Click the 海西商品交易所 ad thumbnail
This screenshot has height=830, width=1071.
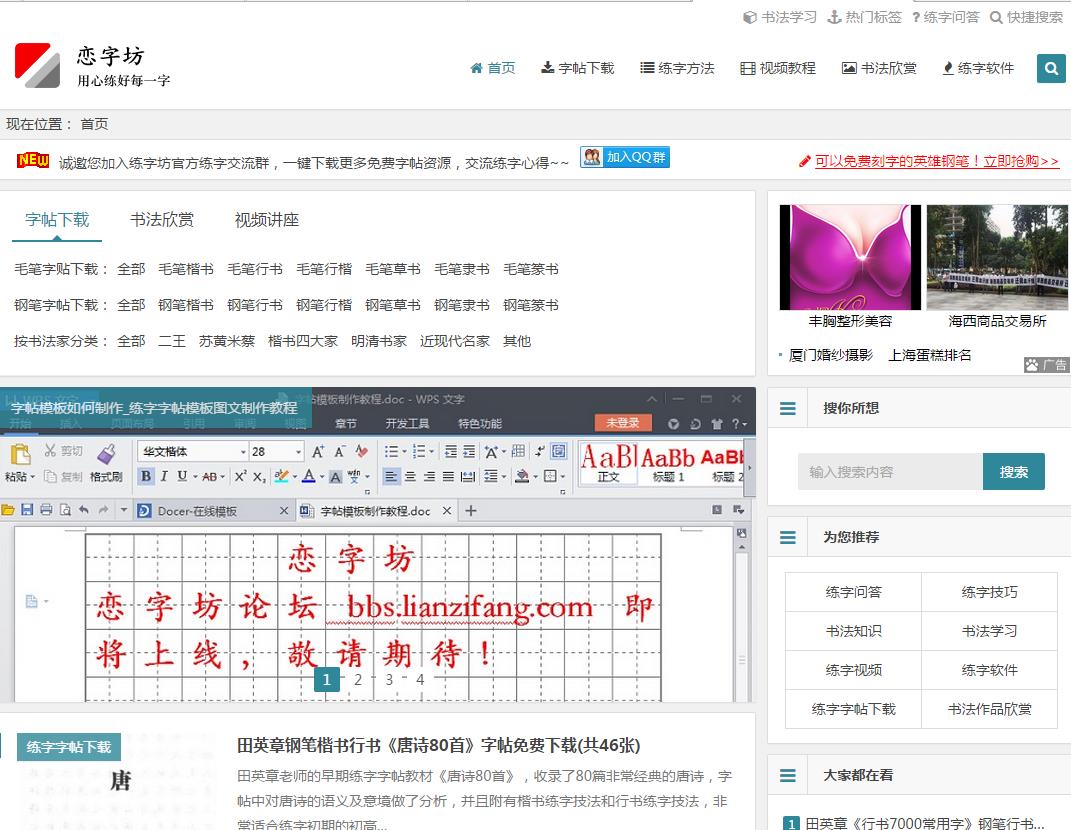(x=997, y=258)
